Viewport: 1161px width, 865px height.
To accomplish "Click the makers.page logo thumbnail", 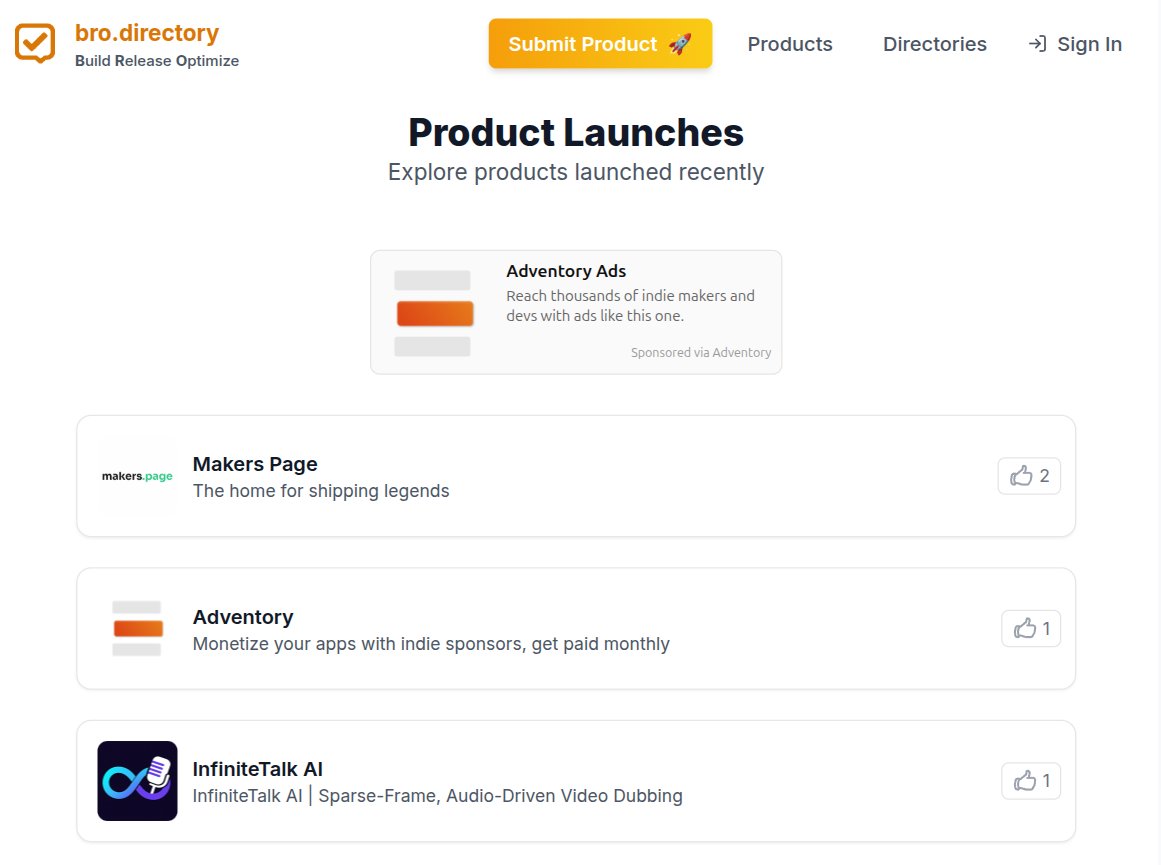I will [137, 476].
